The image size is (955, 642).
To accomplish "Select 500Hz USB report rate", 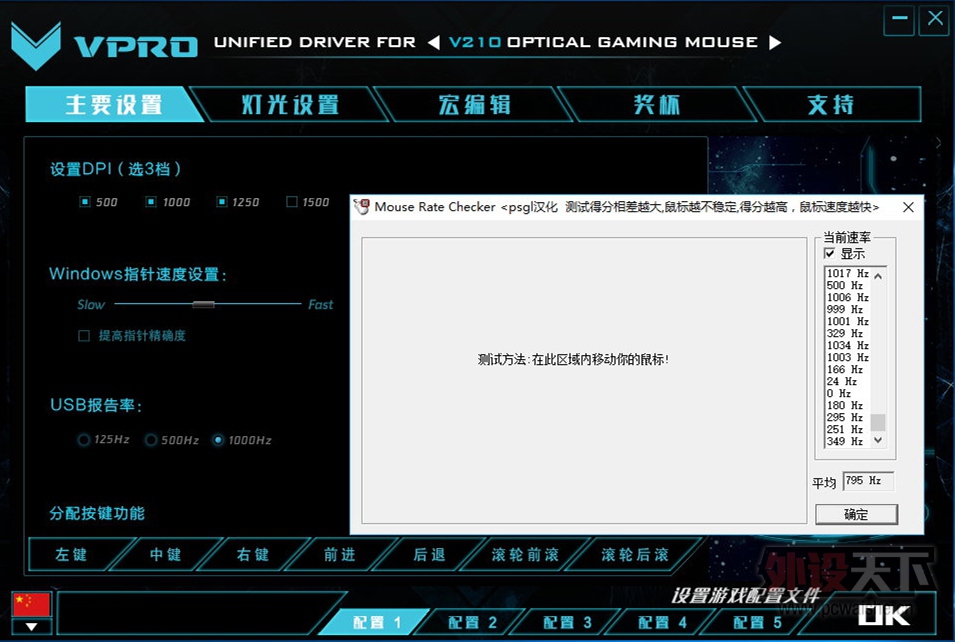I will [150, 440].
